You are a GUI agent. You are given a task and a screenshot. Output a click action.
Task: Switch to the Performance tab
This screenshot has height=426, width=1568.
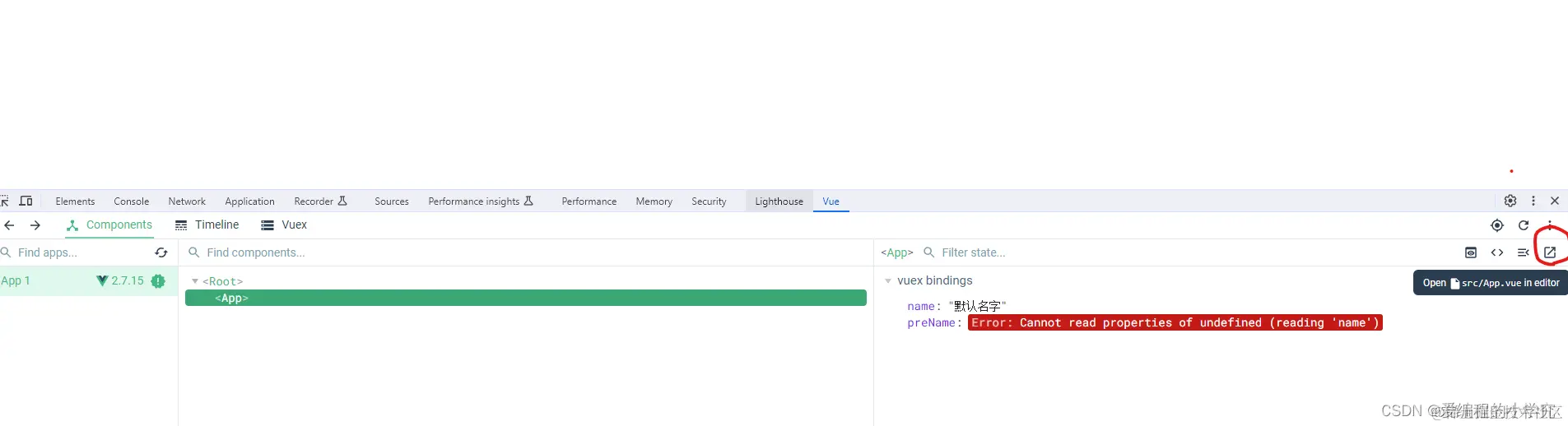[589, 201]
